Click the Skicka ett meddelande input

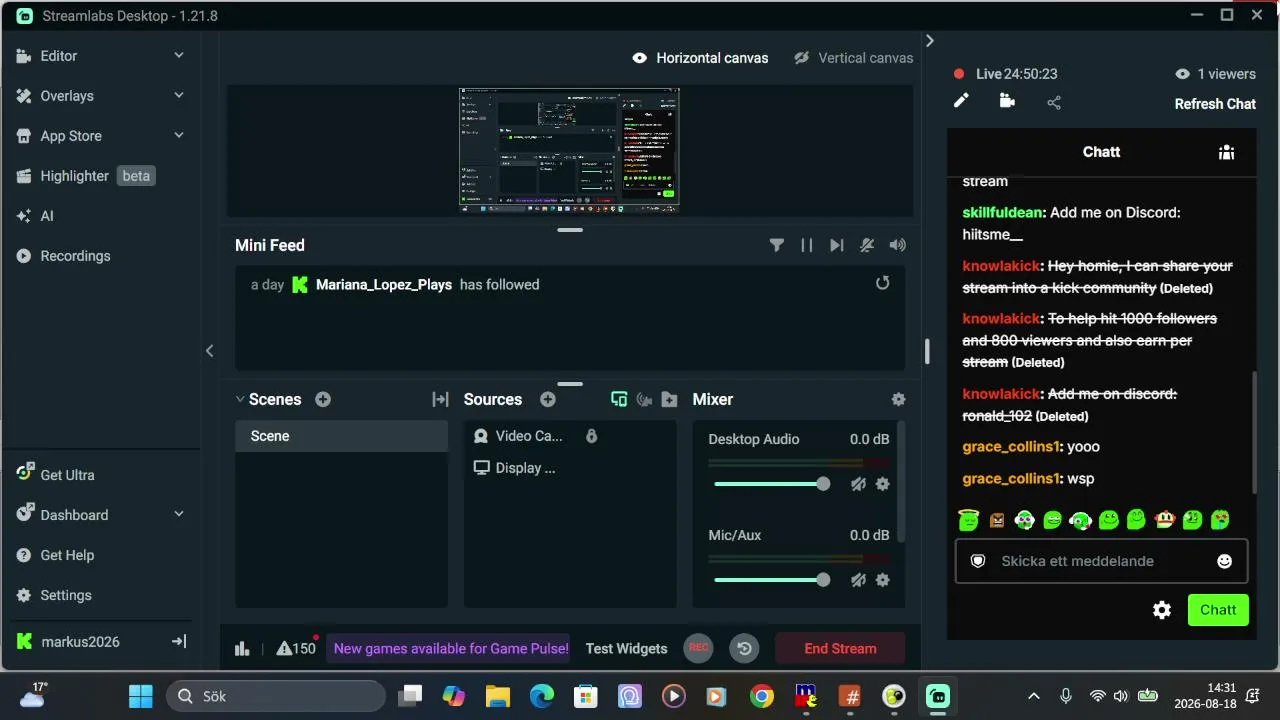coord(1101,561)
